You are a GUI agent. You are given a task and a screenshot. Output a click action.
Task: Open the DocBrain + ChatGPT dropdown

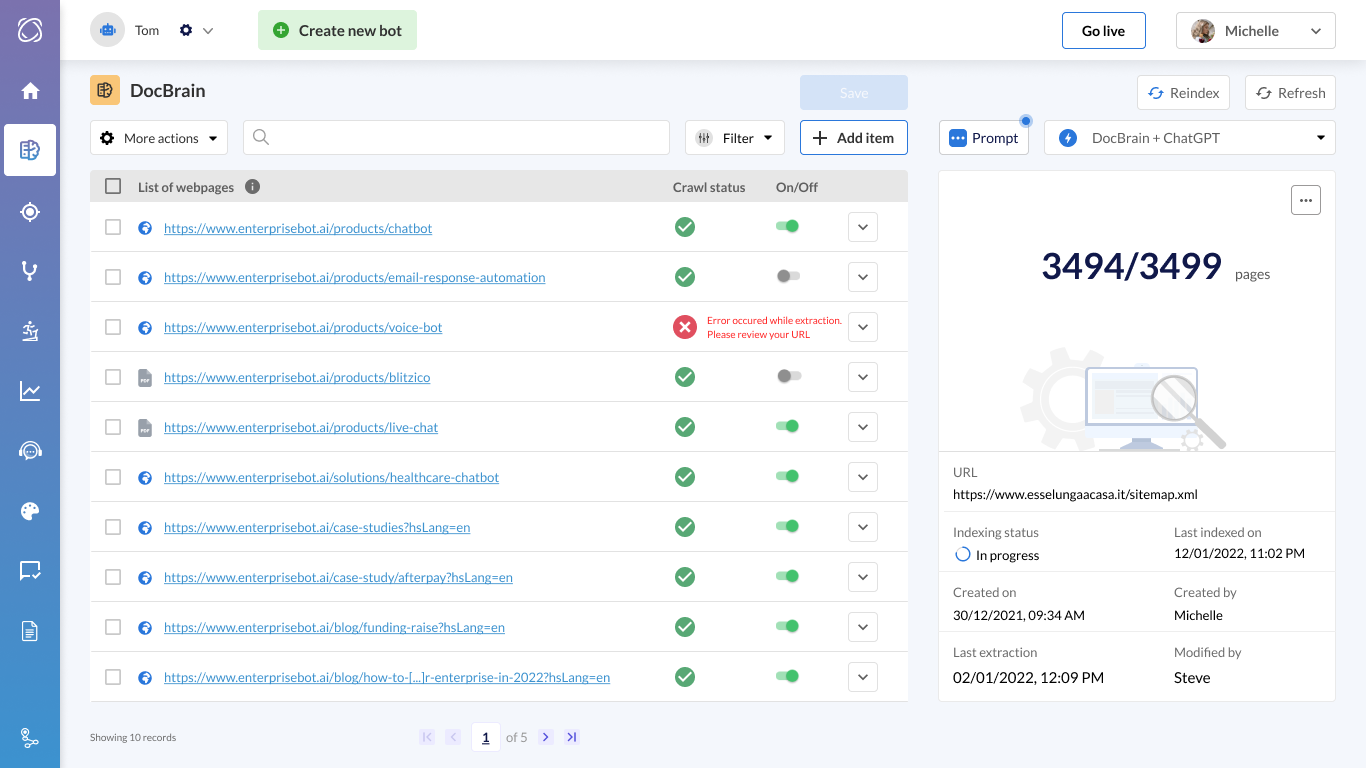[1189, 137]
